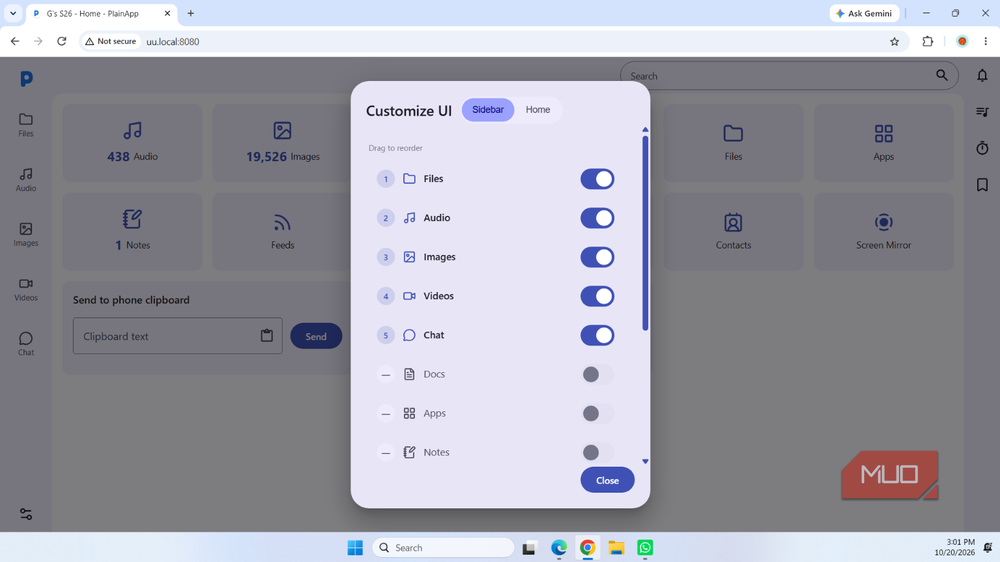Open Chrome three-dot menu

tap(985, 41)
